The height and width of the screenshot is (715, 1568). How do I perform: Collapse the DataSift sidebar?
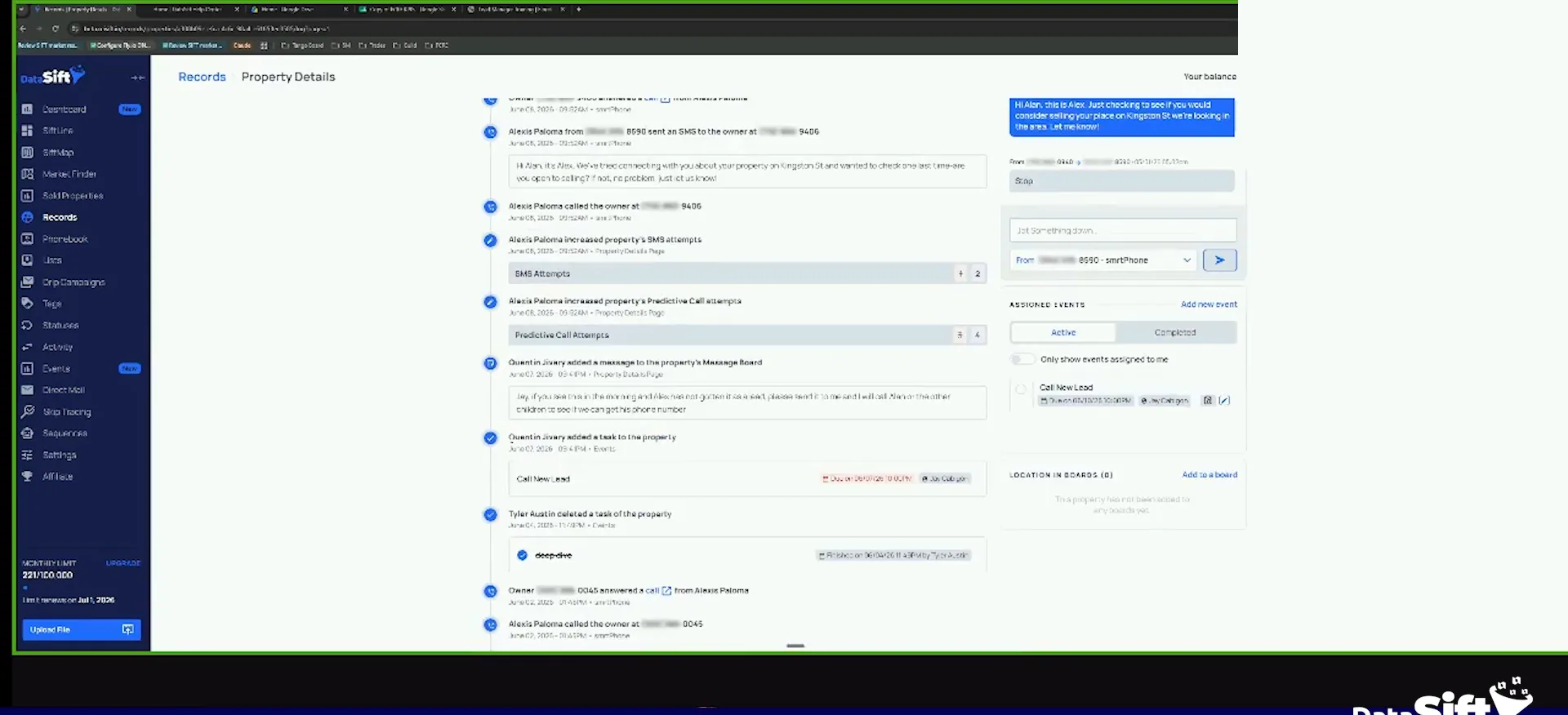[137, 78]
